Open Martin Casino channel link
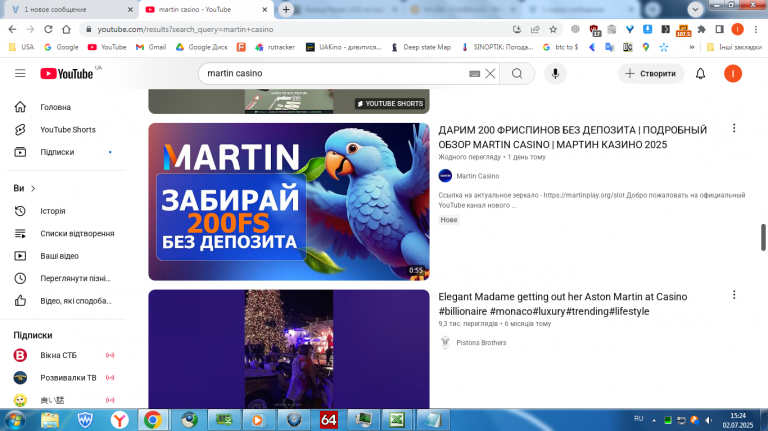Viewport: 768px width, 431px height. click(x=478, y=176)
